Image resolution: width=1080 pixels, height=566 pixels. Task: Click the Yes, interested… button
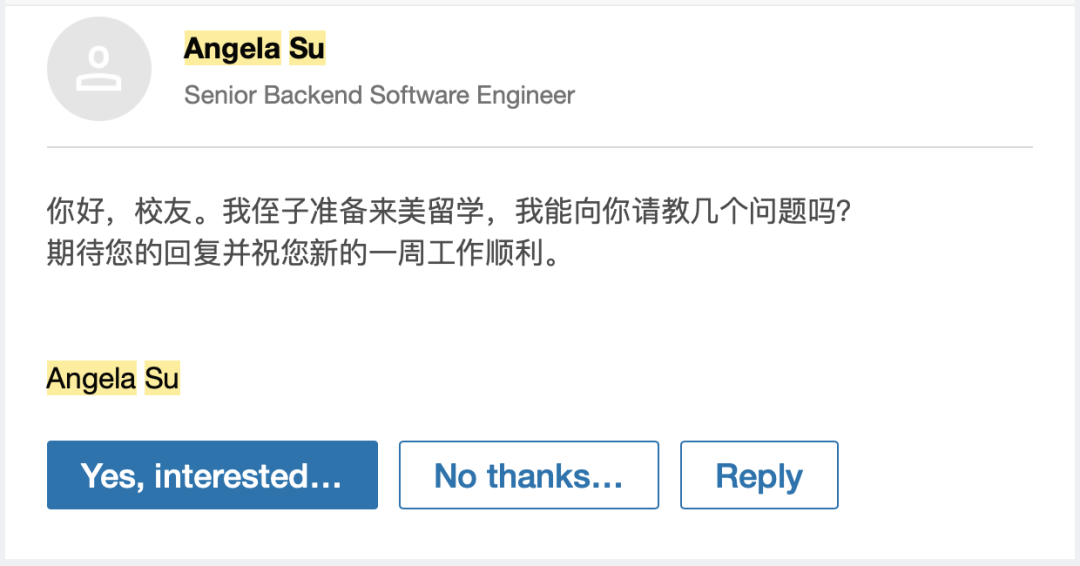(x=212, y=475)
